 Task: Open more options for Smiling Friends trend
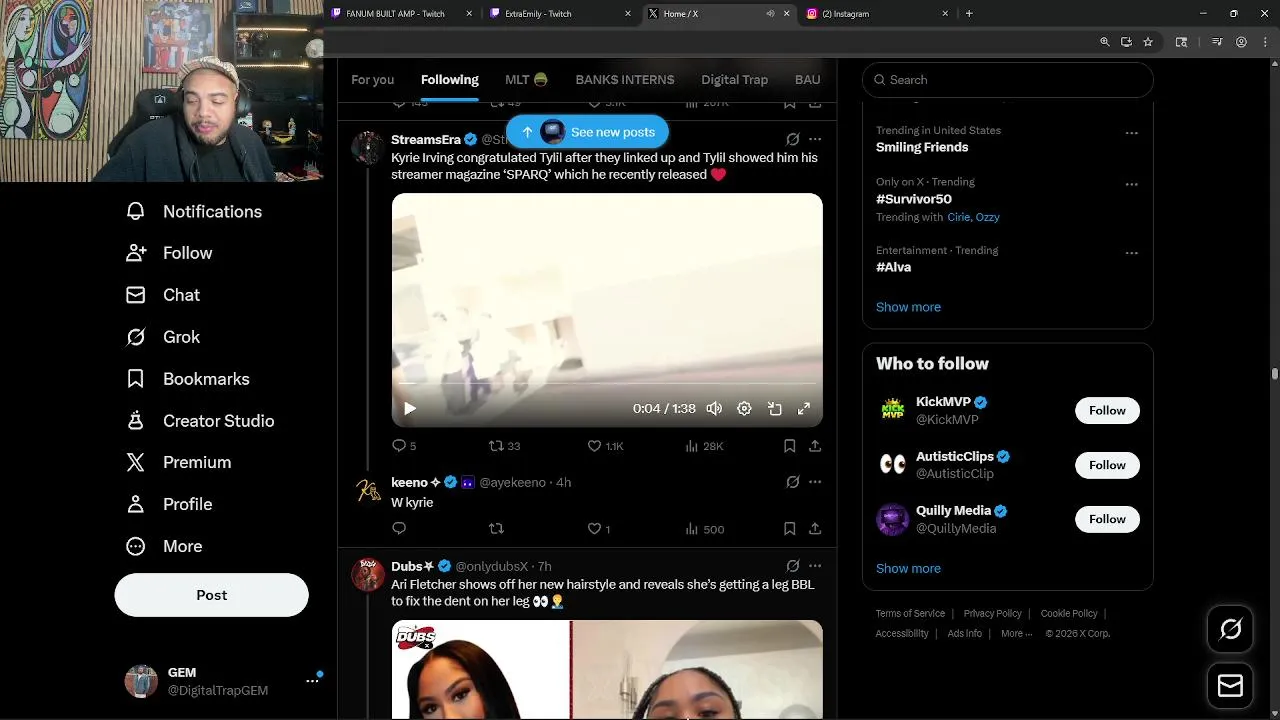[x=1131, y=133]
